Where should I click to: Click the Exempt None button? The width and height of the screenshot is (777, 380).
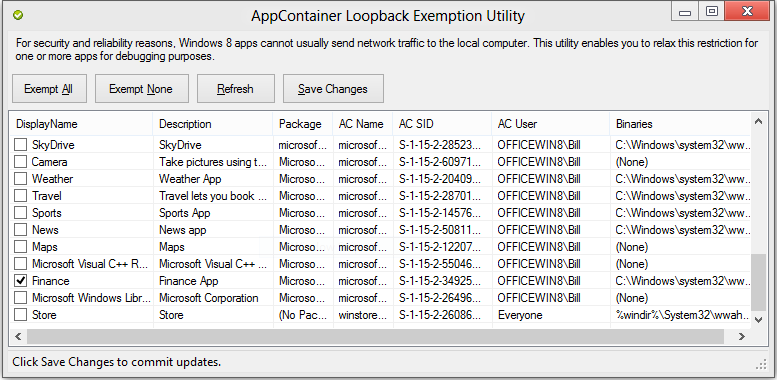click(x=141, y=89)
